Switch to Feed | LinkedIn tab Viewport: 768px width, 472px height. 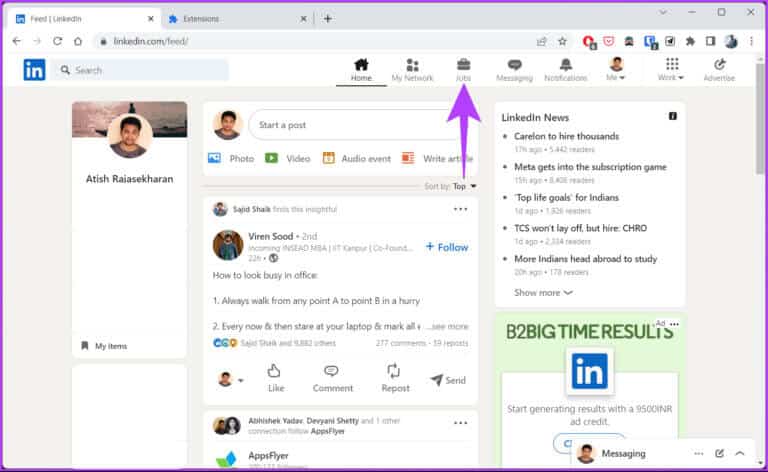pyautogui.click(x=84, y=19)
